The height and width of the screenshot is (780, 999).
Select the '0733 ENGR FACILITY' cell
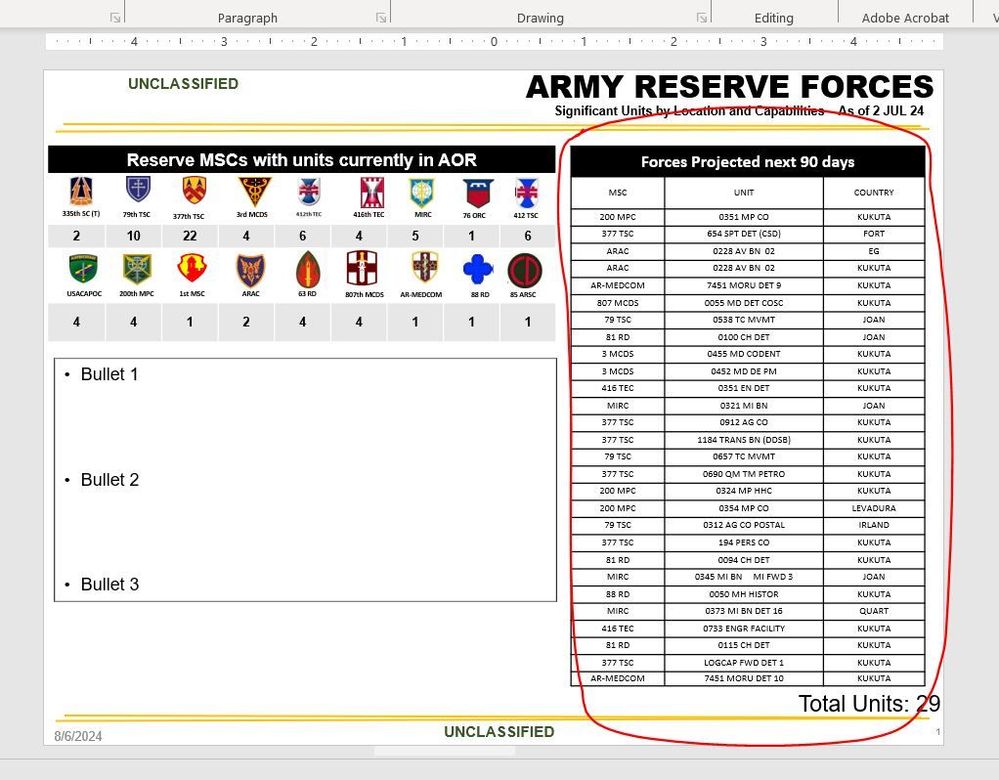[744, 628]
